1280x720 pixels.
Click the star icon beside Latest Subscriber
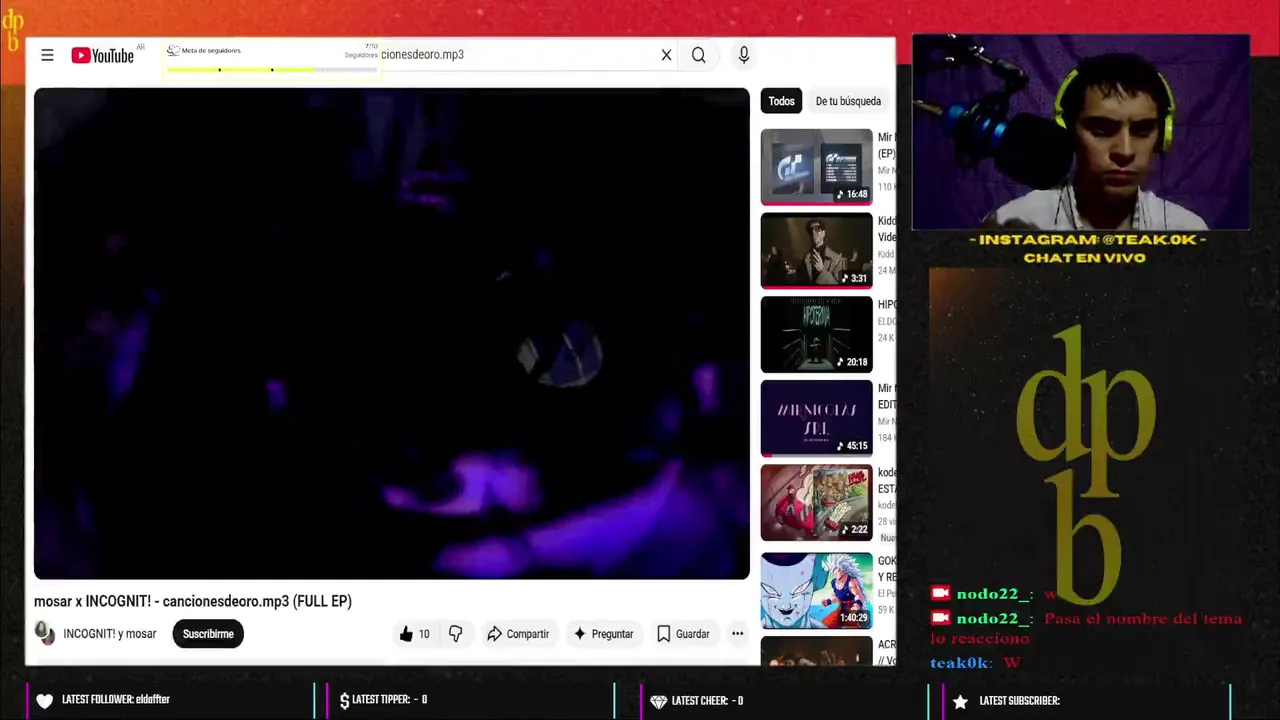[960, 701]
